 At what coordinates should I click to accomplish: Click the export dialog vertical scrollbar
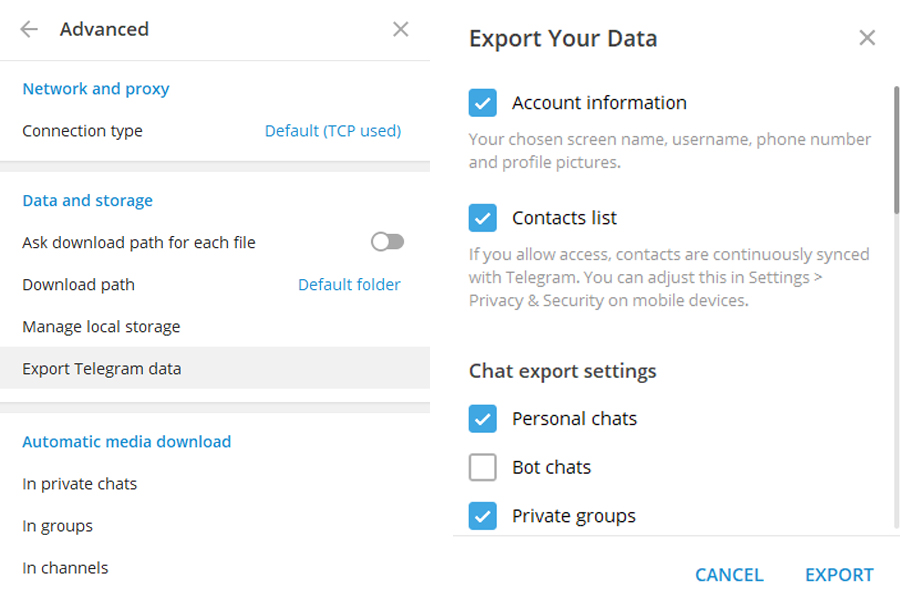(896, 150)
